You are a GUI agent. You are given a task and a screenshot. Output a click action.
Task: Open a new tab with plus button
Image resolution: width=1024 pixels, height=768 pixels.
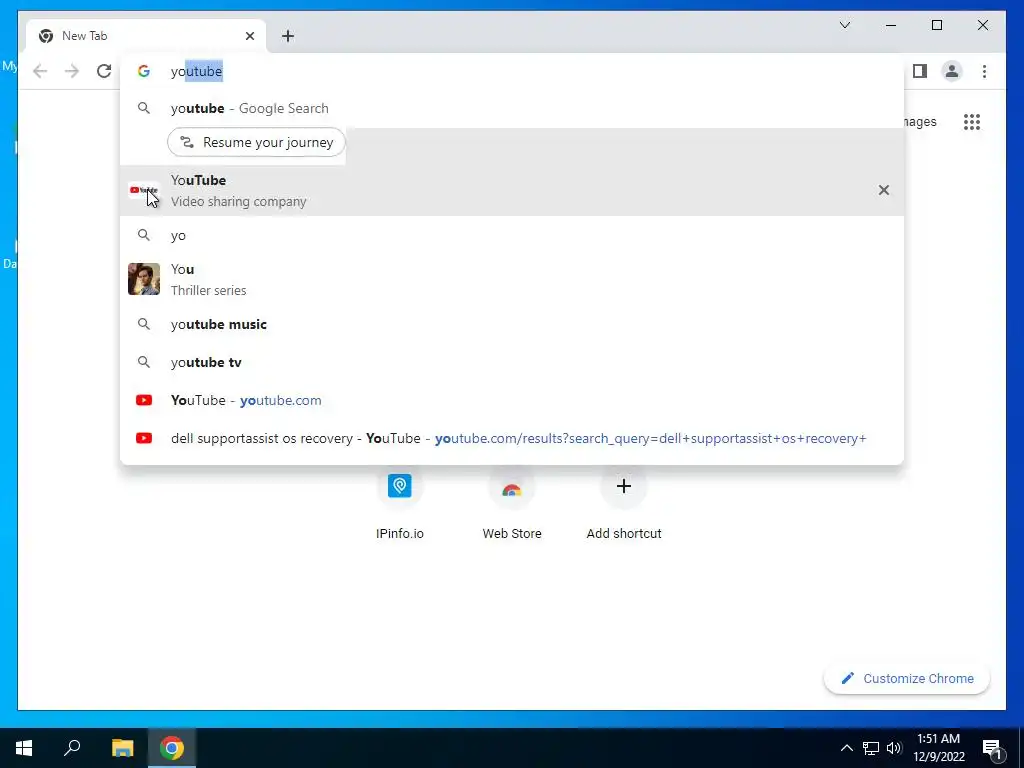(288, 36)
